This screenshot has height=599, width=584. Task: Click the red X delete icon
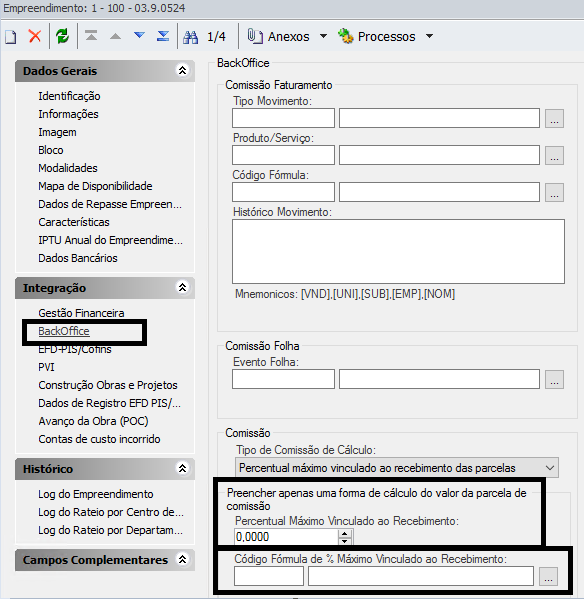[x=35, y=37]
